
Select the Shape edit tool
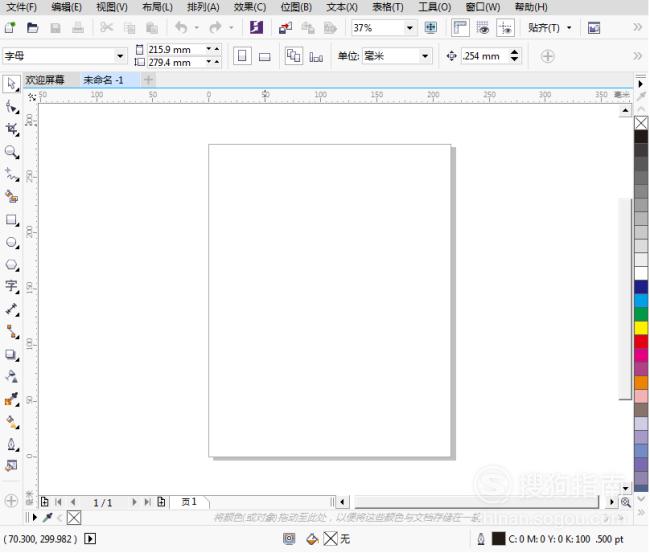coord(12,107)
